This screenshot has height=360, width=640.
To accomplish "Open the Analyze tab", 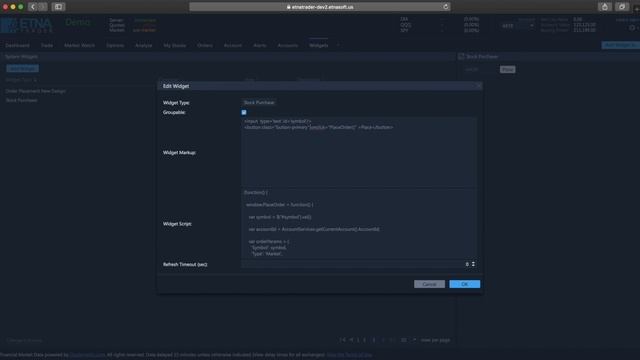I will pyautogui.click(x=144, y=45).
